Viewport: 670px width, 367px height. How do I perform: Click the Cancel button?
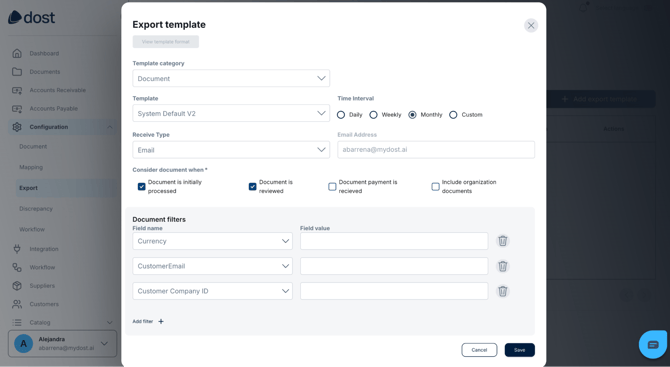click(479, 350)
